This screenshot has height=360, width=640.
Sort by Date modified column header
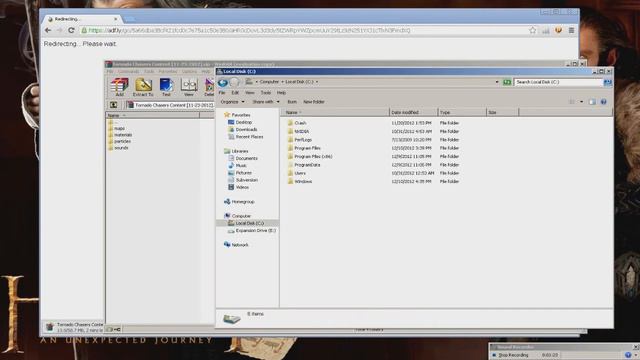click(x=413, y=112)
